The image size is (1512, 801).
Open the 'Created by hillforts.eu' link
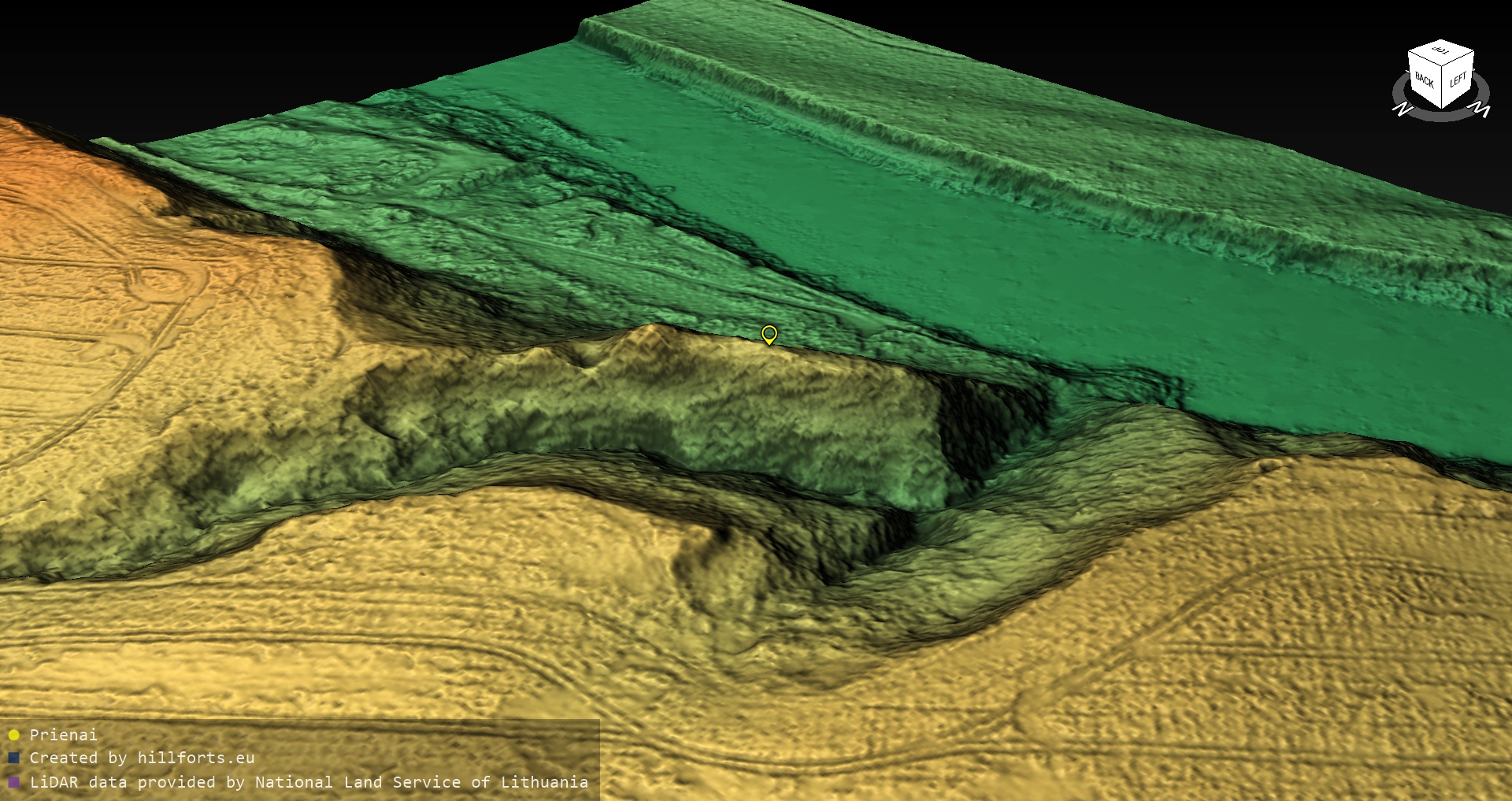(142, 758)
